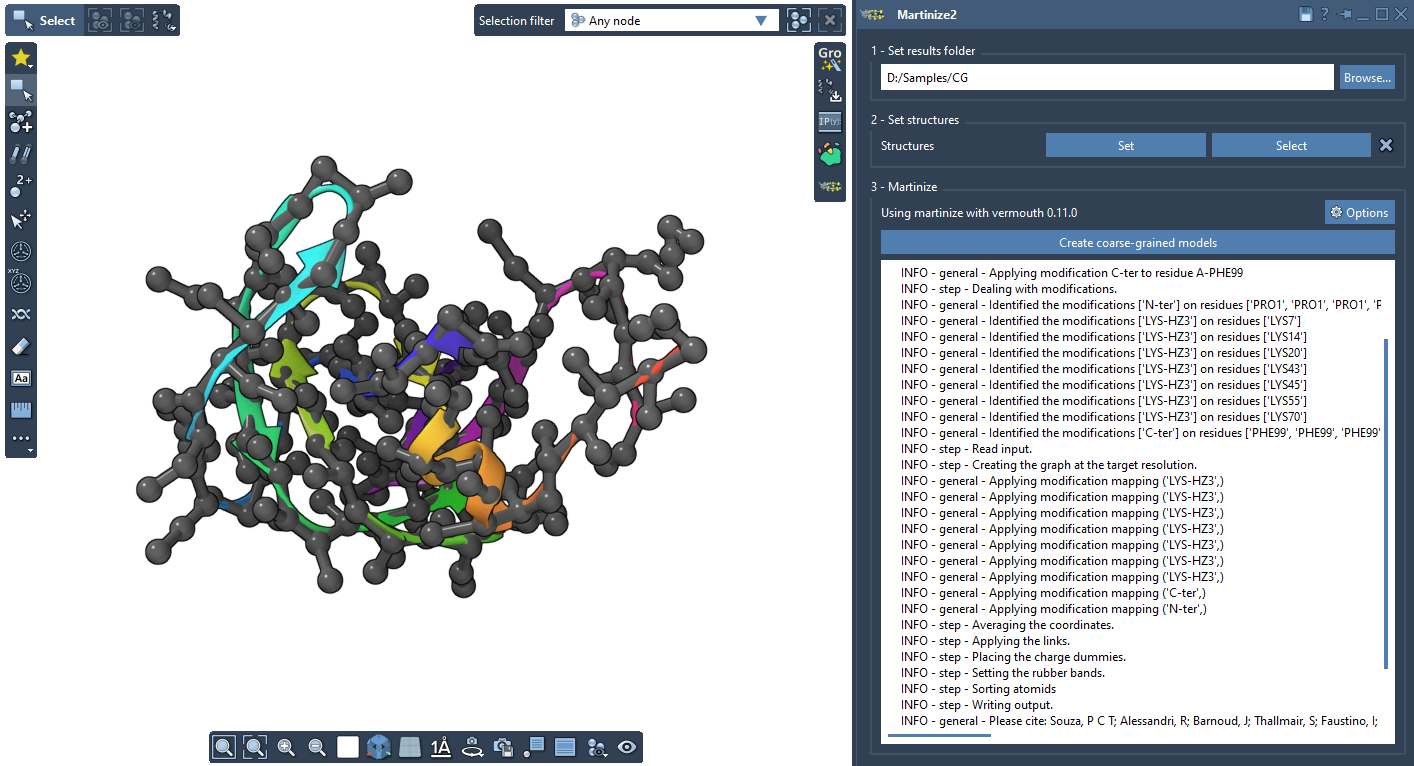Select the add atoms tool
Screen dimensions: 1414x766
pyautogui.click(x=21, y=122)
